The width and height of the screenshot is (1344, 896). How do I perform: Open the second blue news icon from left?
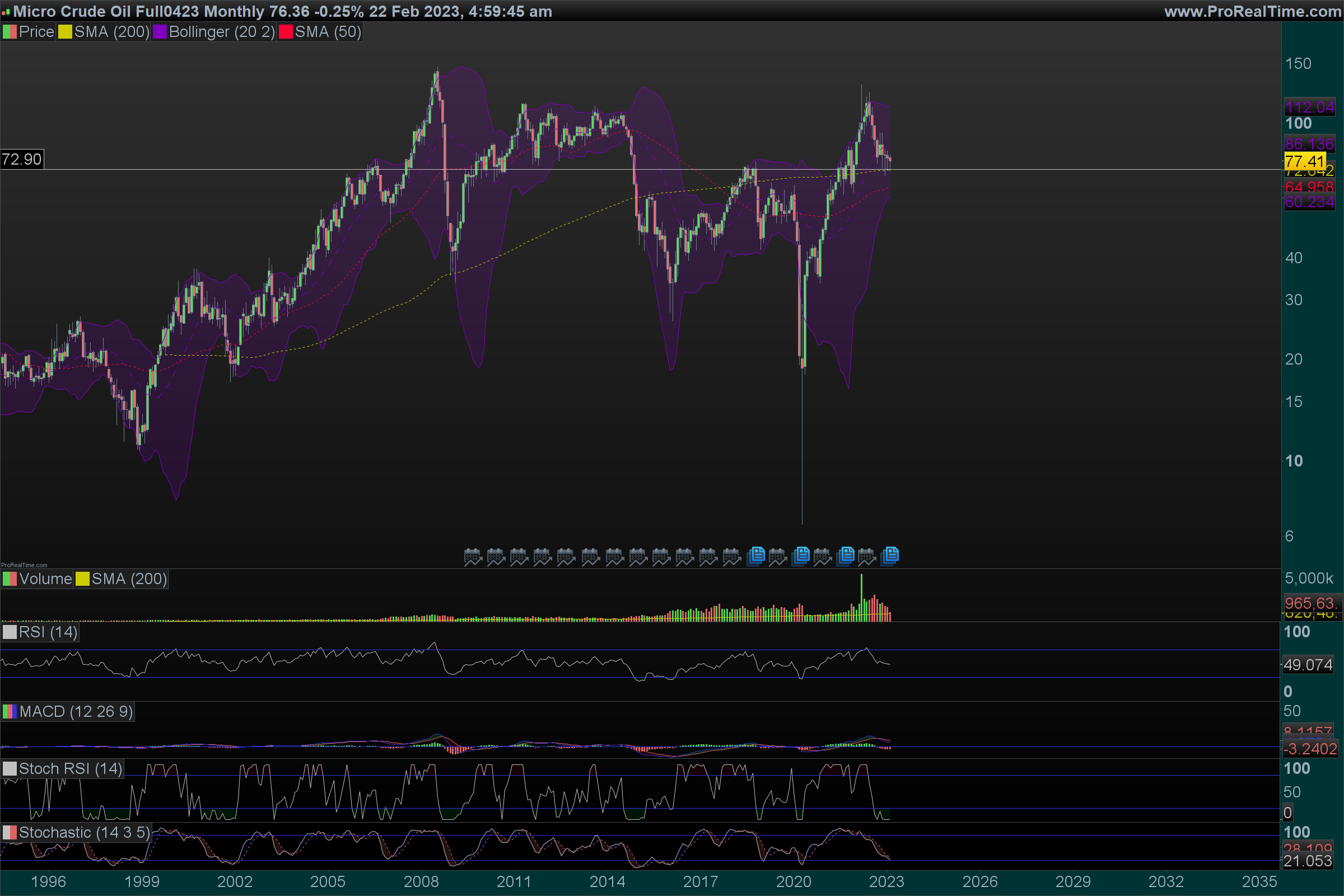click(801, 556)
